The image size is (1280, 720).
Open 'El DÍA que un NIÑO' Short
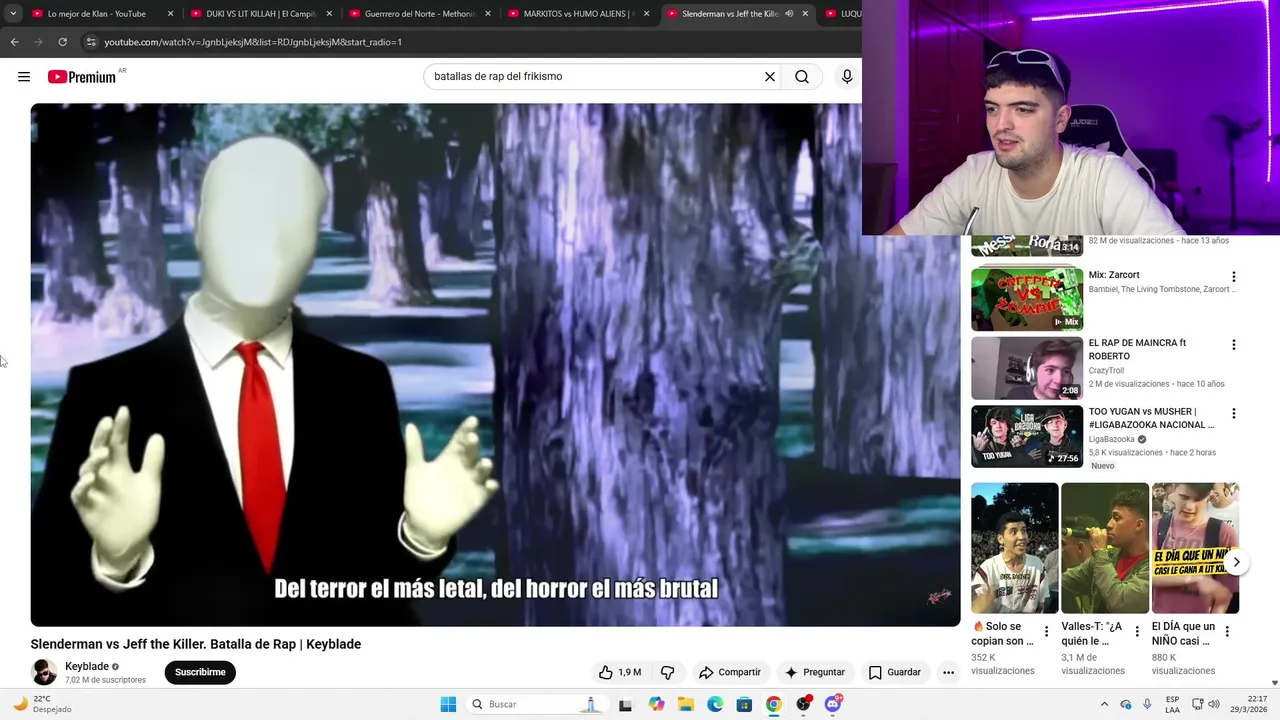click(x=1195, y=548)
